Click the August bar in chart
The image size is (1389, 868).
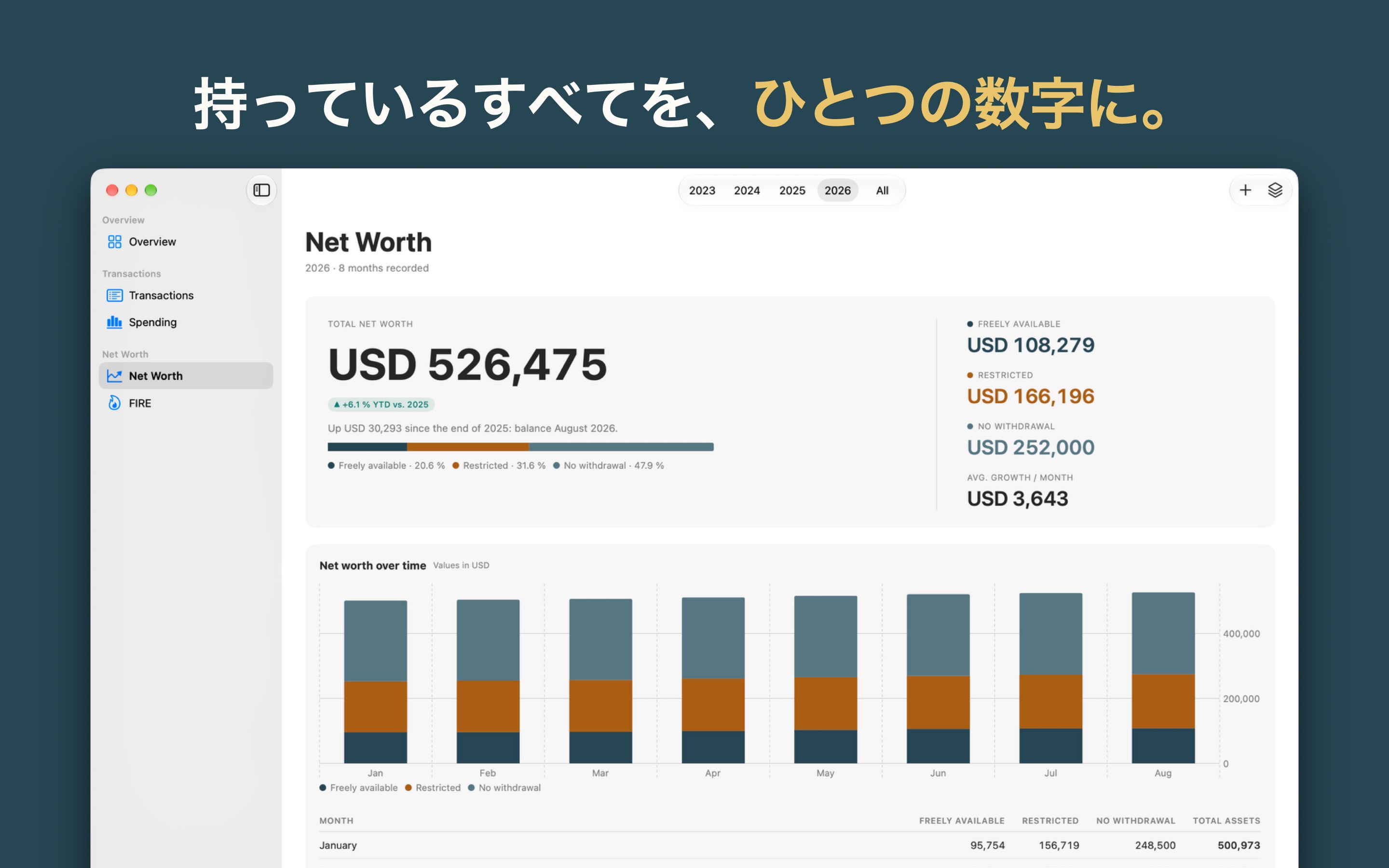tap(1163, 678)
